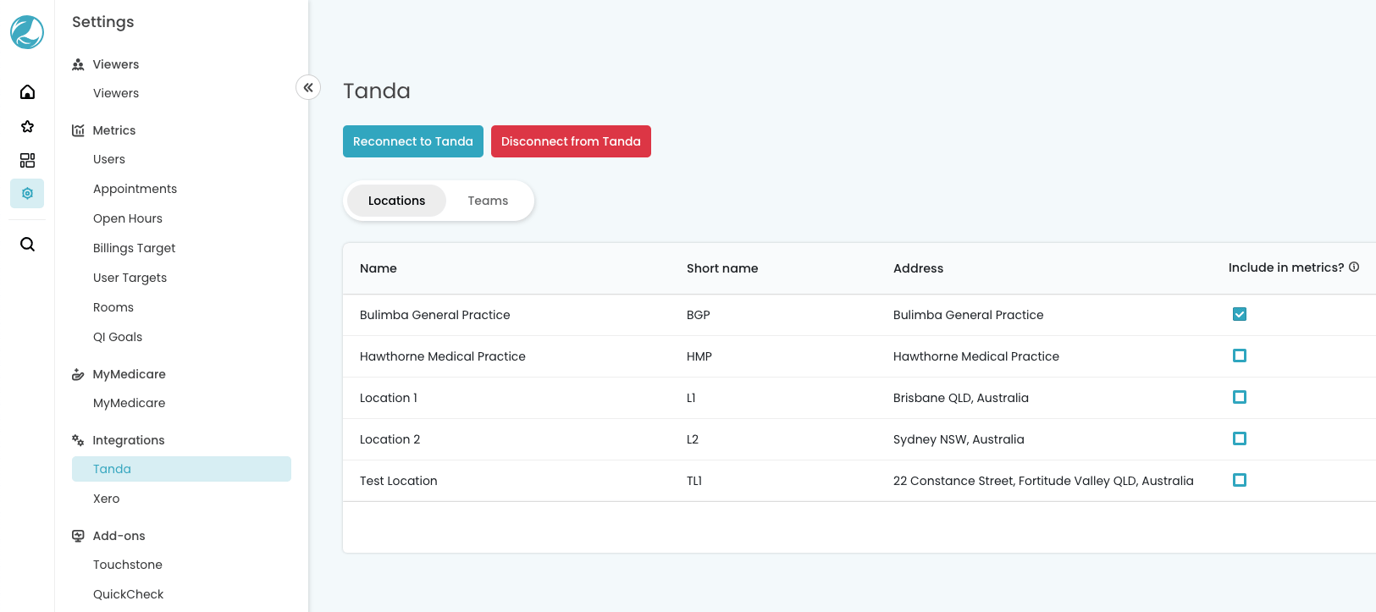Open Billings Target settings page
1376x612 pixels.
pos(134,248)
